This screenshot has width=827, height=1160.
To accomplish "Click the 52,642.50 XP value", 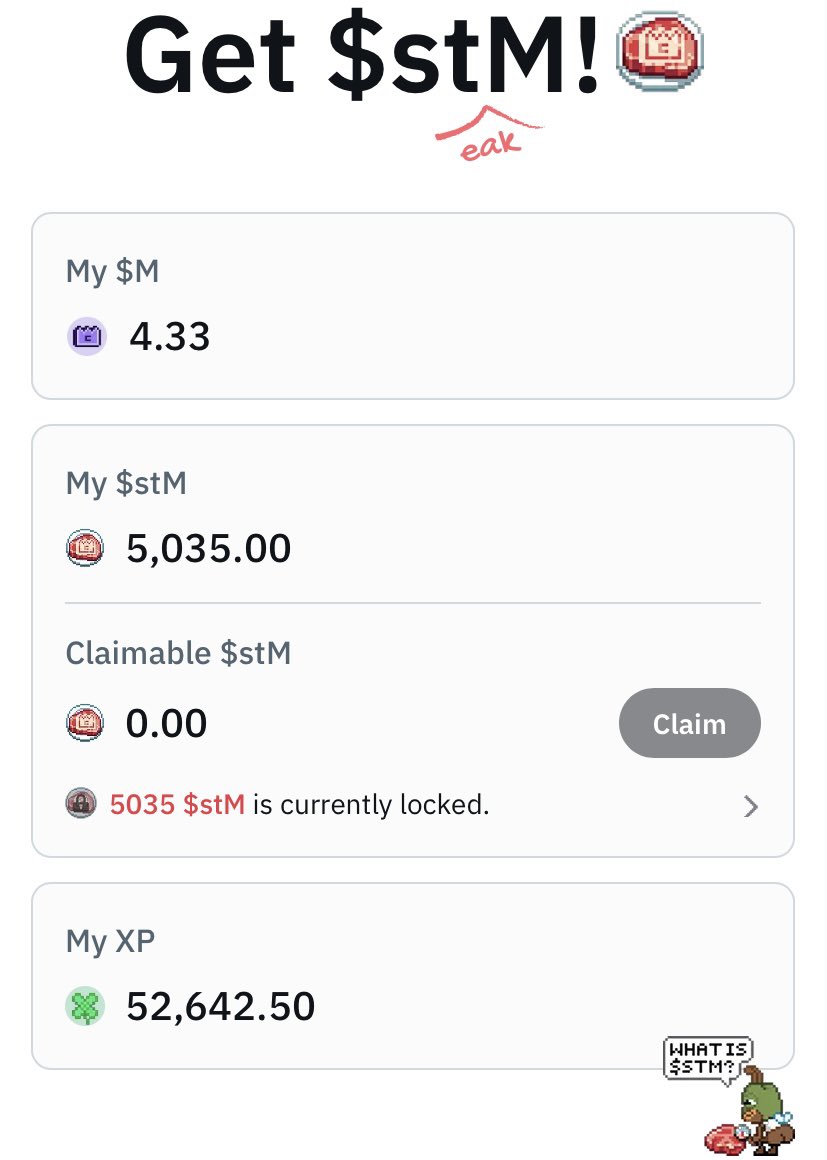I will (x=221, y=1007).
